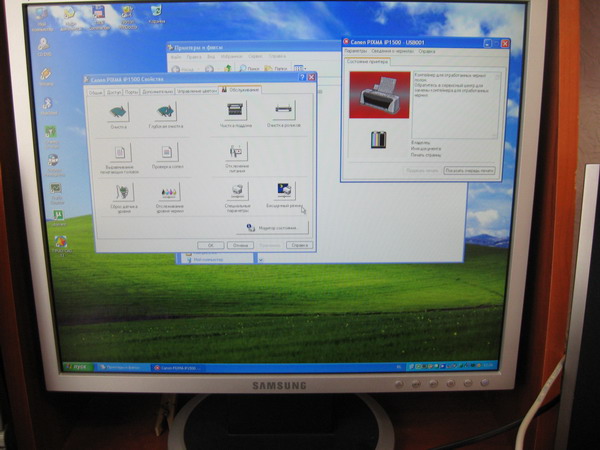
Task: Open Бесшумный режим quiet mode settings
Action: click(x=285, y=191)
